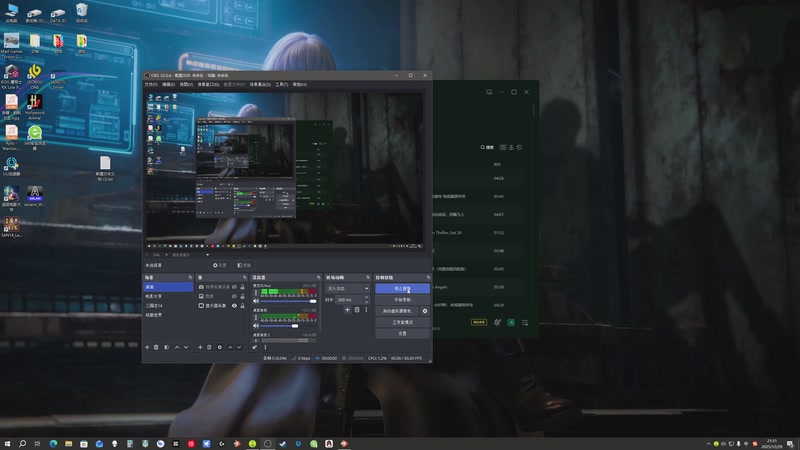Open transition properties three-dot menu
Viewport: 800px width, 450px height.
[x=366, y=310]
